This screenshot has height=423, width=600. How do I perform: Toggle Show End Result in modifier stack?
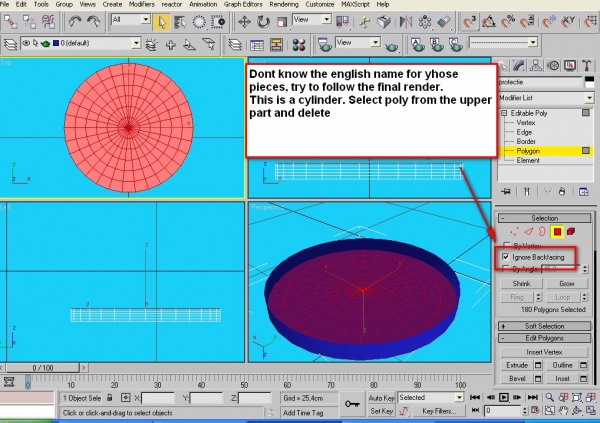point(527,191)
